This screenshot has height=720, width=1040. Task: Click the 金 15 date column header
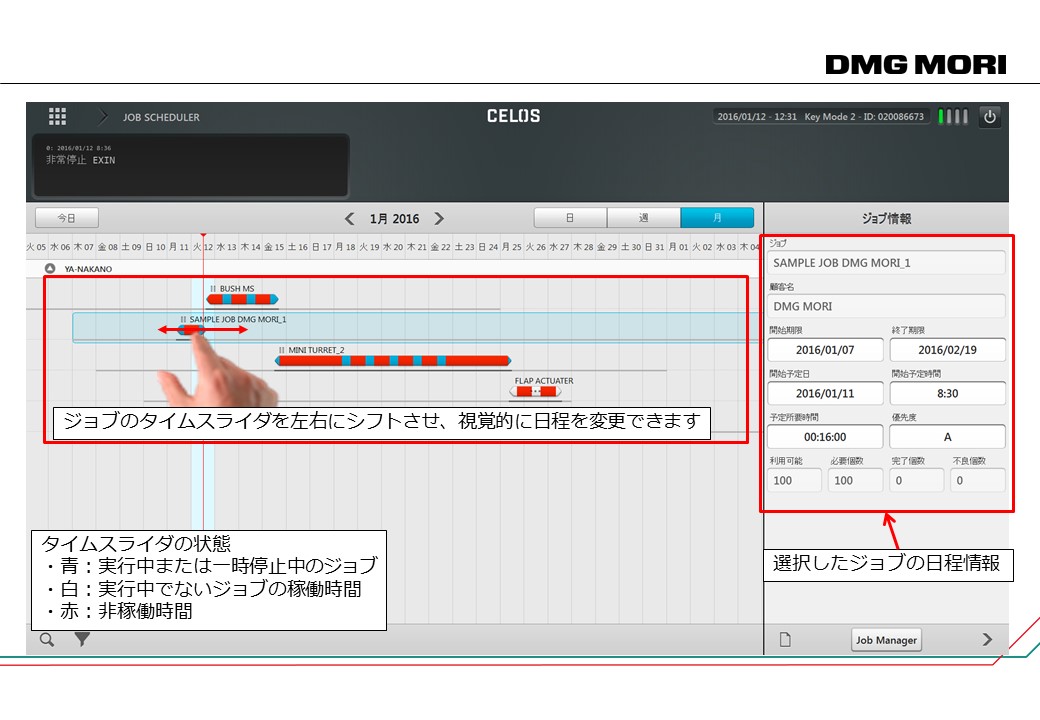[x=274, y=247]
